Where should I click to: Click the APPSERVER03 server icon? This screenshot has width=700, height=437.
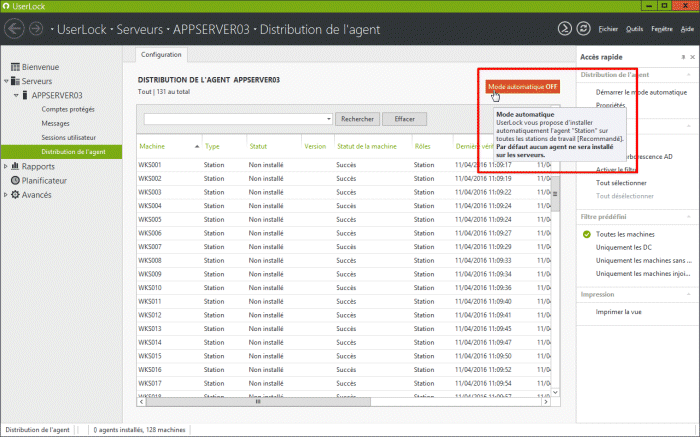tap(25, 95)
